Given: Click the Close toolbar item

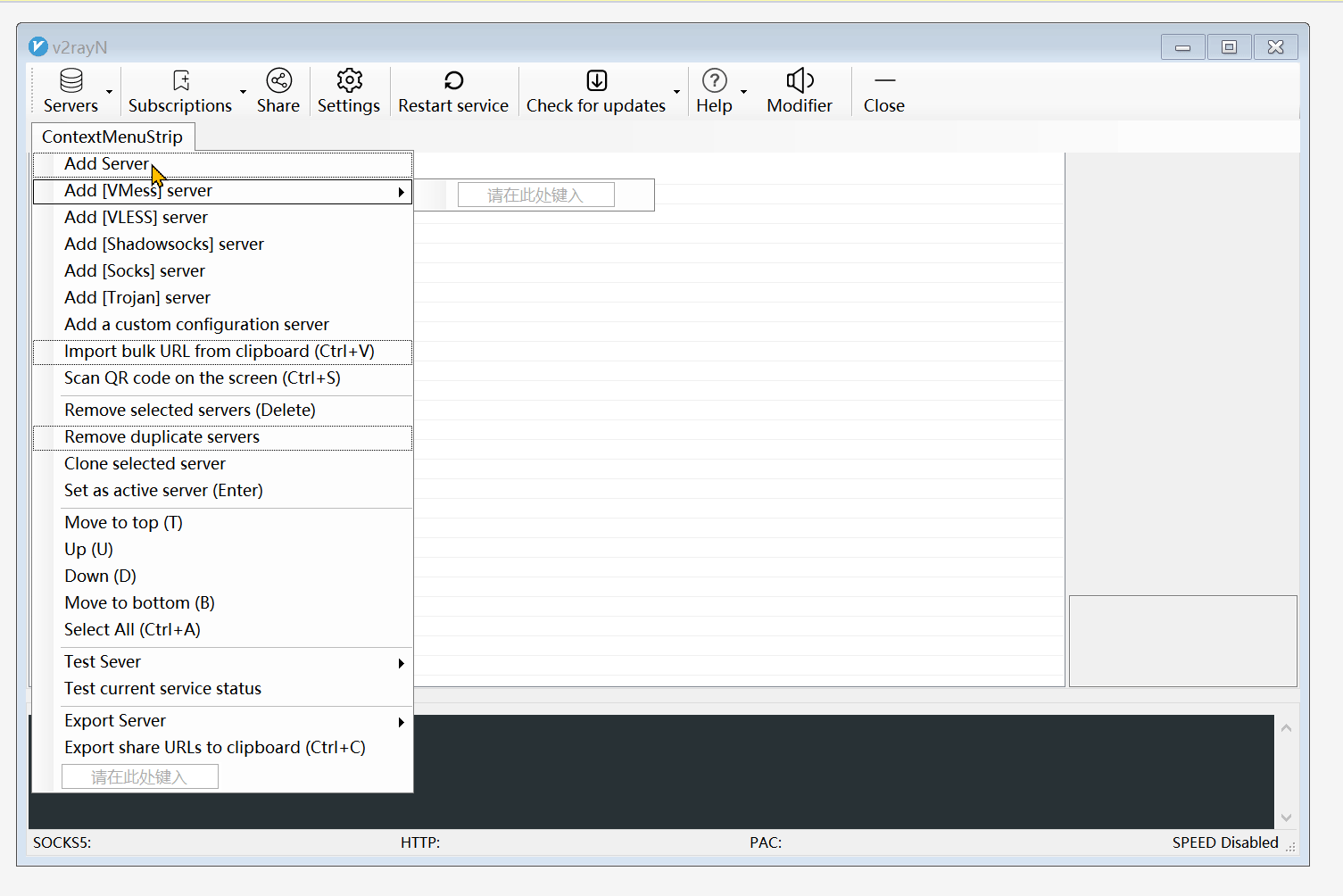Looking at the screenshot, I should click(x=883, y=92).
